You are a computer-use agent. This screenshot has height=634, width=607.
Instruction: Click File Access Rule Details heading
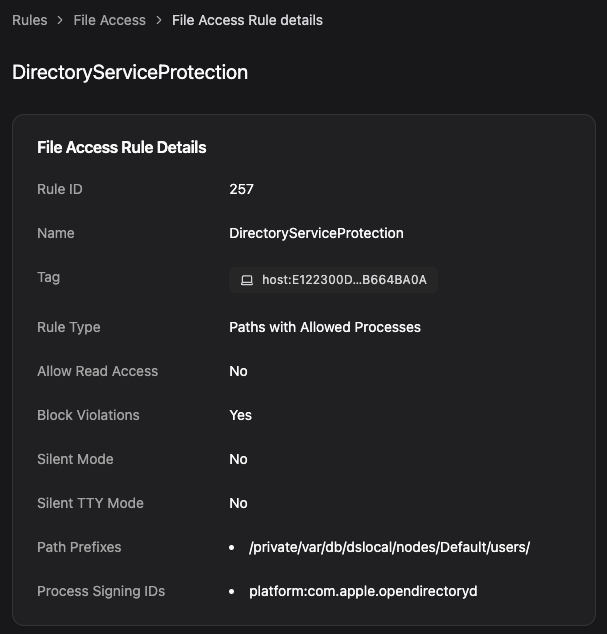[121, 147]
